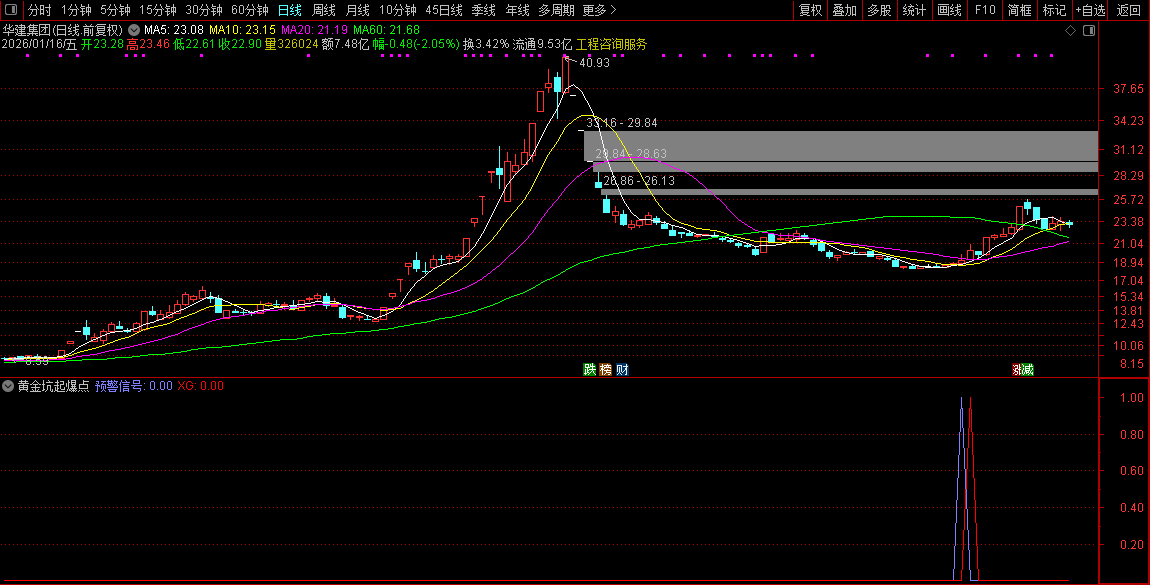The height and width of the screenshot is (585, 1150).
Task: Select the 60分钟 period tab
Action: tap(249, 10)
